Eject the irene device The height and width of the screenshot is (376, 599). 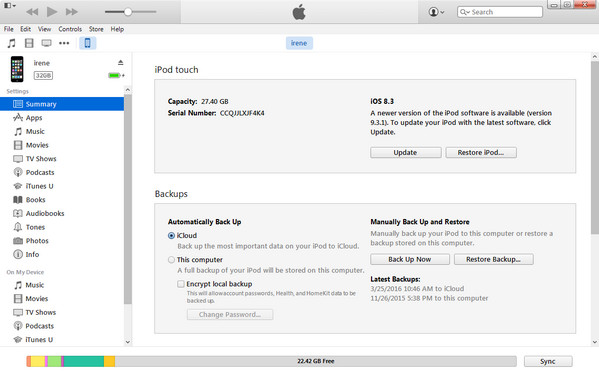pyautogui.click(x=121, y=62)
